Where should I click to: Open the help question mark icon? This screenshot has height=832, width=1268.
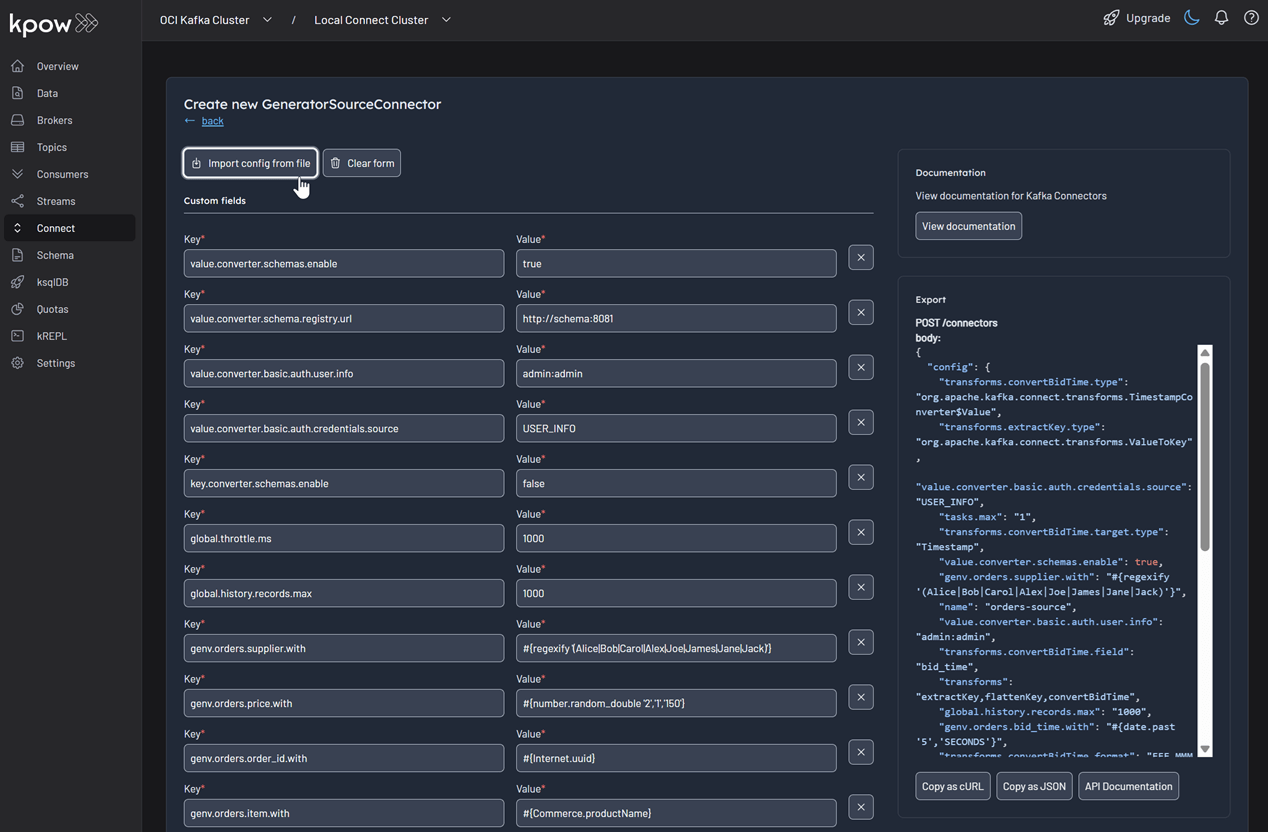(1251, 18)
